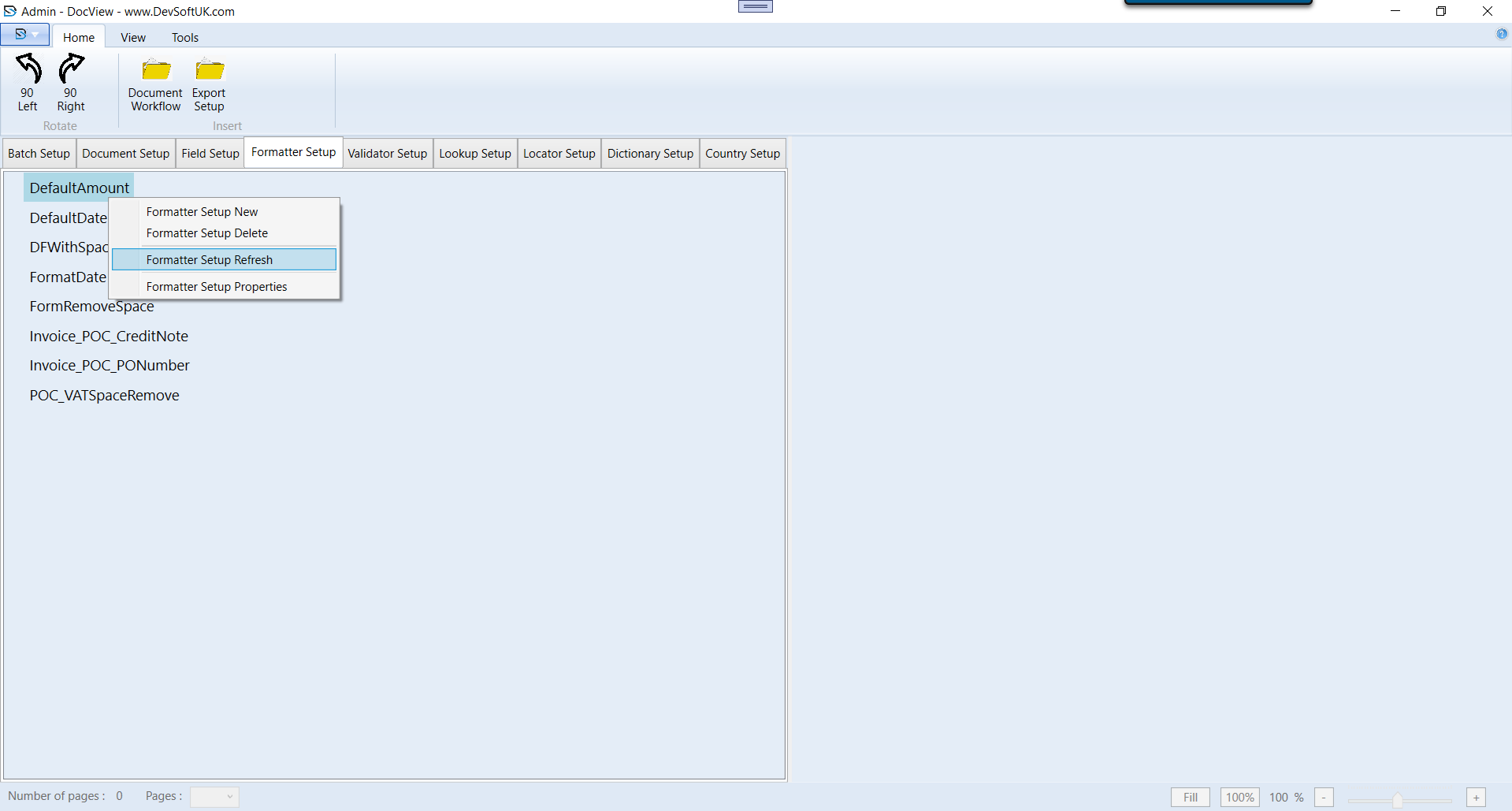Switch to the Validator Setup tab
Viewport: 1512px width, 811px height.
click(x=387, y=154)
